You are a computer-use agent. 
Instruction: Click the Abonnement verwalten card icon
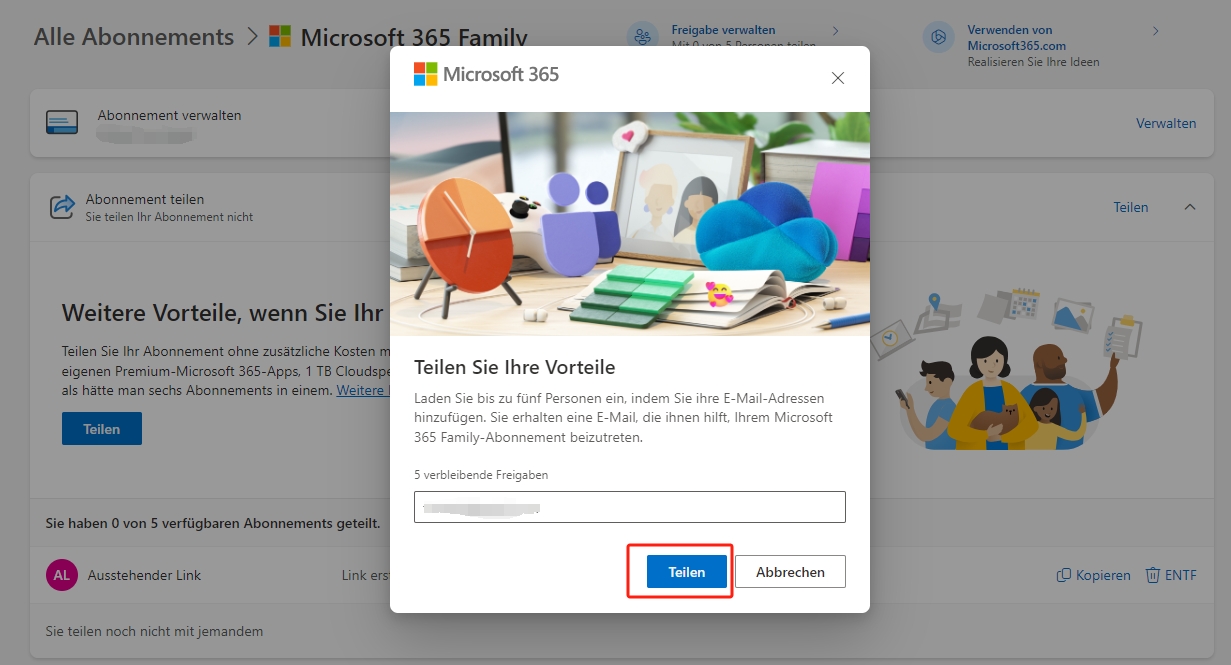[62, 123]
